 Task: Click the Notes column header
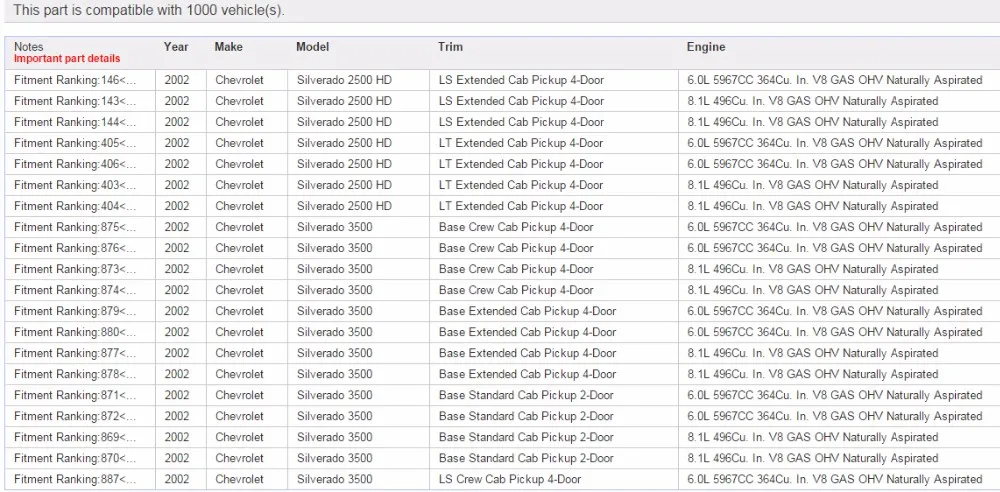click(29, 47)
